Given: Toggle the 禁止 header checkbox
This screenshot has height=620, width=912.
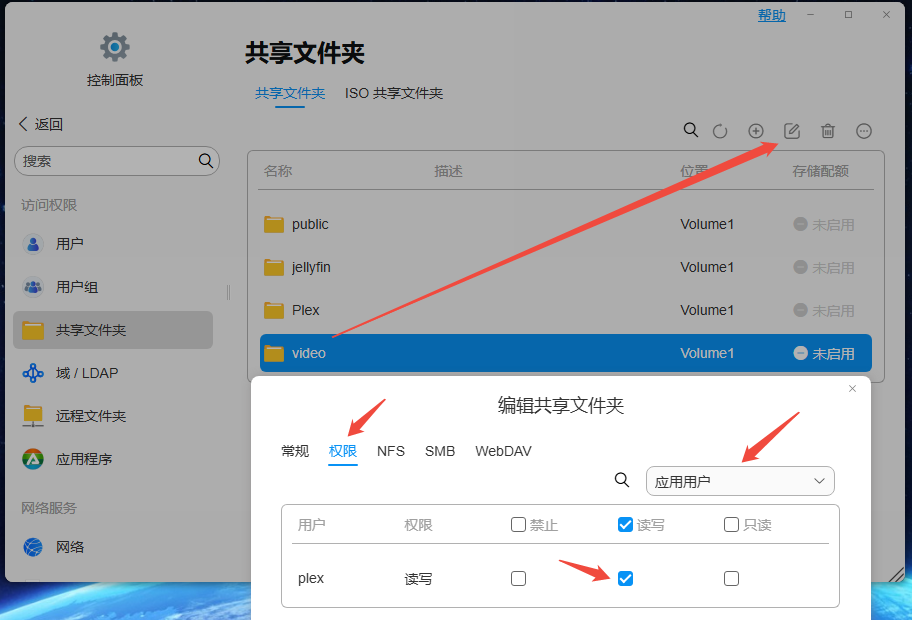Looking at the screenshot, I should point(518,525).
